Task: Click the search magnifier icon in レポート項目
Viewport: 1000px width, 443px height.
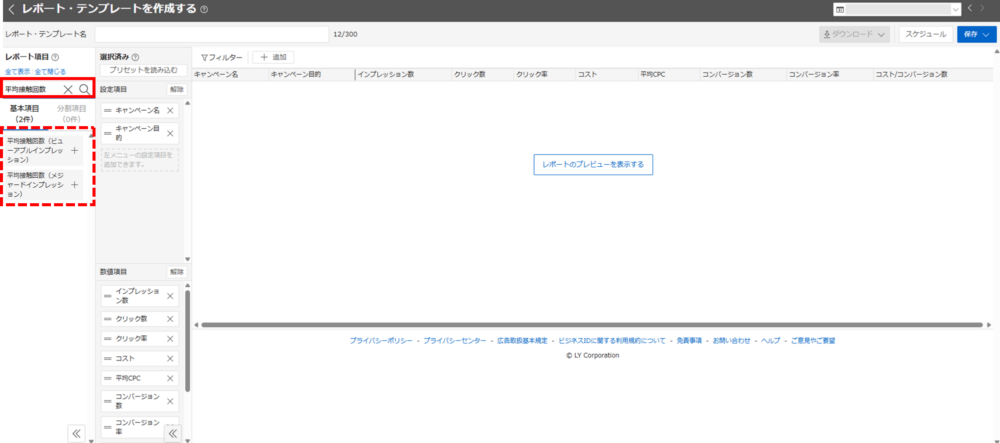Action: pos(84,89)
